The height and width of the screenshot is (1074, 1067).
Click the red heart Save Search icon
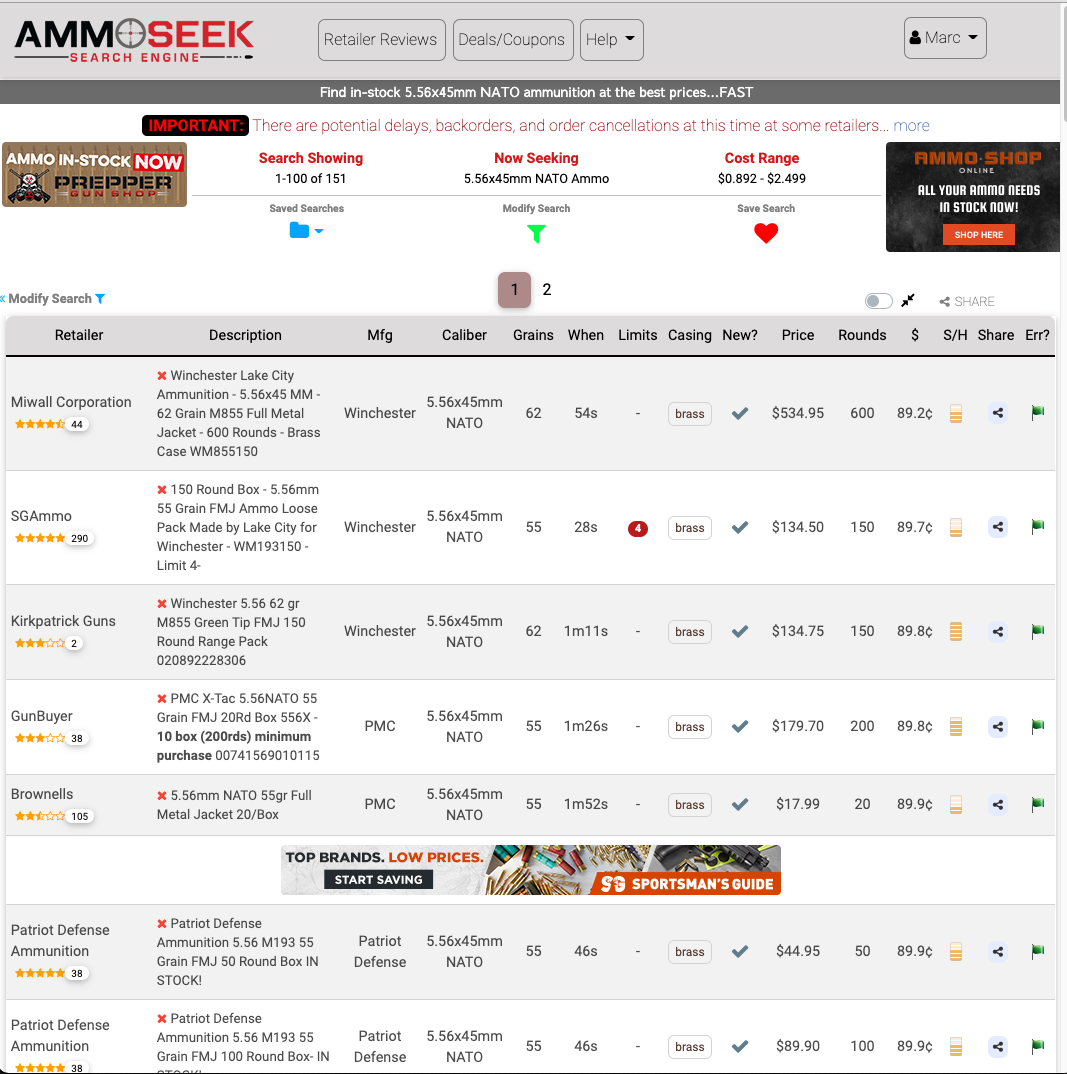tap(766, 233)
